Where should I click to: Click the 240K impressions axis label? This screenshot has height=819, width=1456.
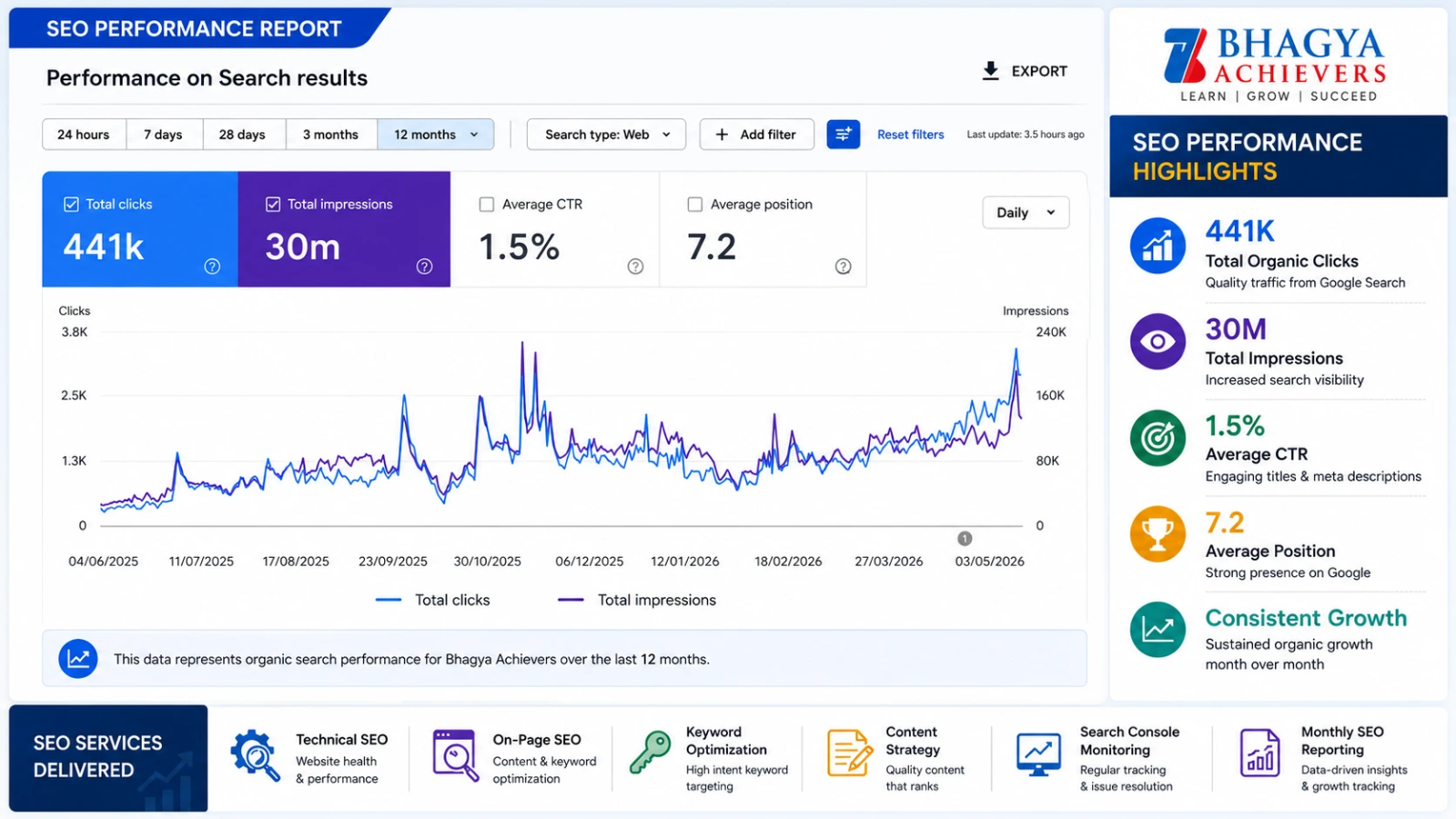point(1051,332)
